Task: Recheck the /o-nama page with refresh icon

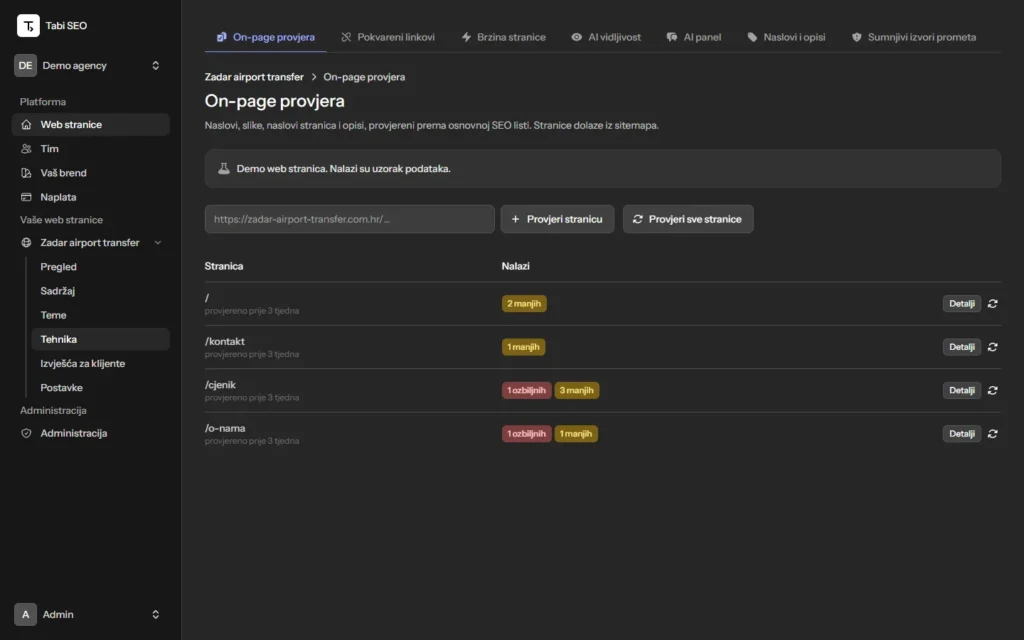Action: (x=993, y=434)
